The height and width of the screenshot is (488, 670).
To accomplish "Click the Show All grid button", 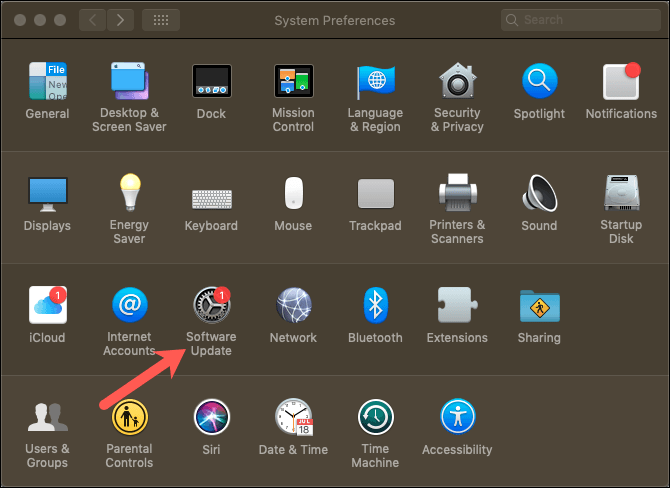I will 161,20.
